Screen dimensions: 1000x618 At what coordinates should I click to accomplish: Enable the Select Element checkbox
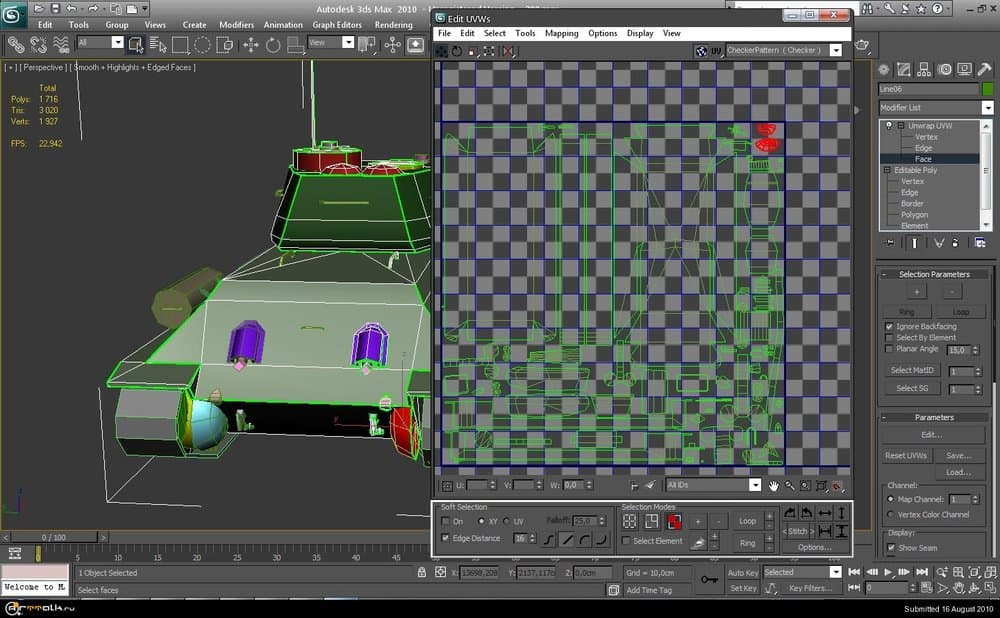tap(626, 541)
